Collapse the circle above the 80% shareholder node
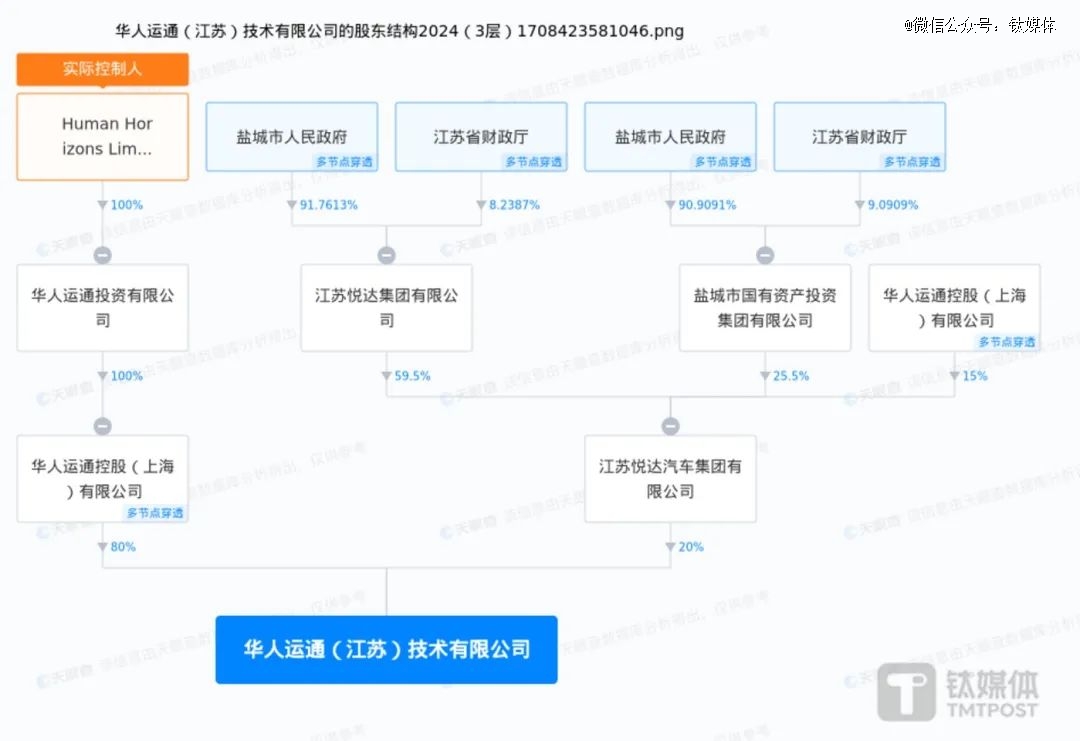Image resolution: width=1080 pixels, height=741 pixels. pos(103,426)
